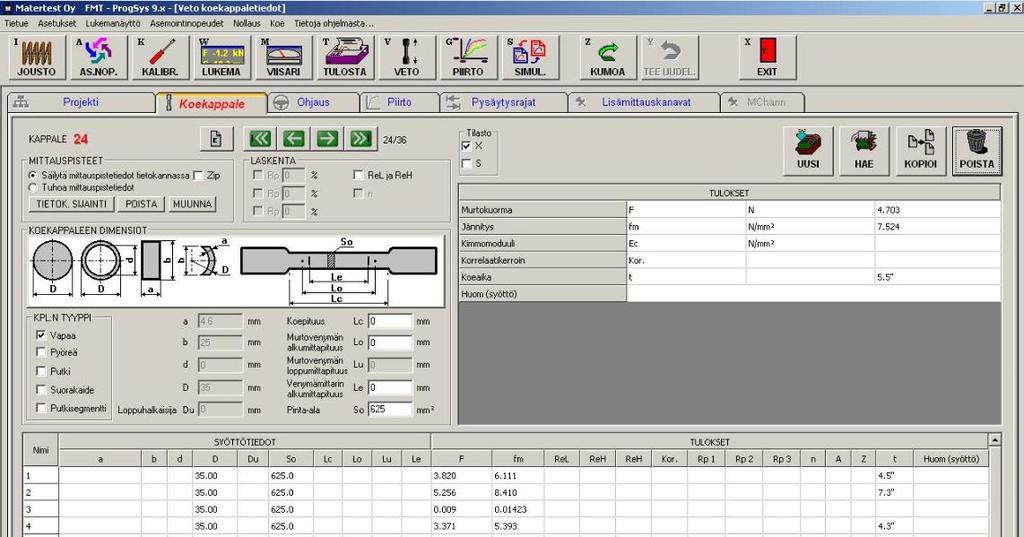Click the Huom (syöttö) results input field
This screenshot has height=537, width=1024.
pyautogui.click(x=813, y=294)
